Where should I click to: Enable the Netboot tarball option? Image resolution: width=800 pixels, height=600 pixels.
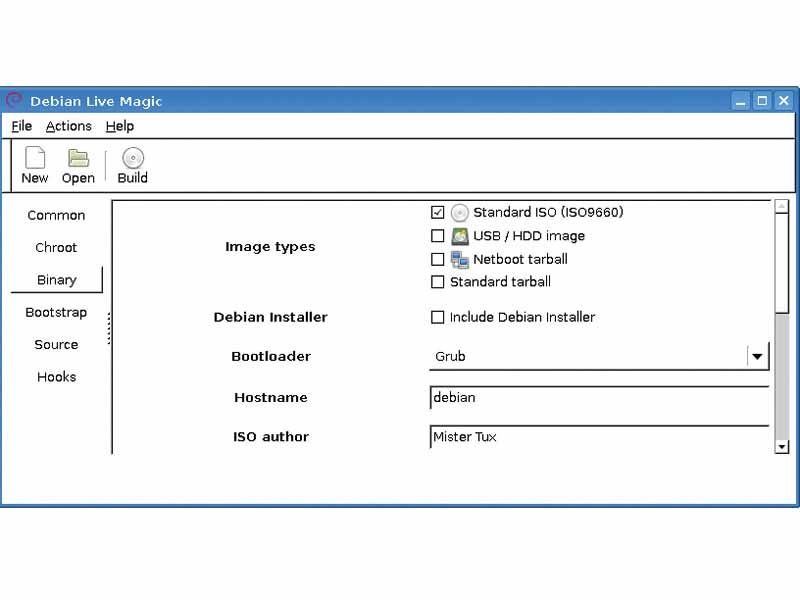[x=437, y=259]
